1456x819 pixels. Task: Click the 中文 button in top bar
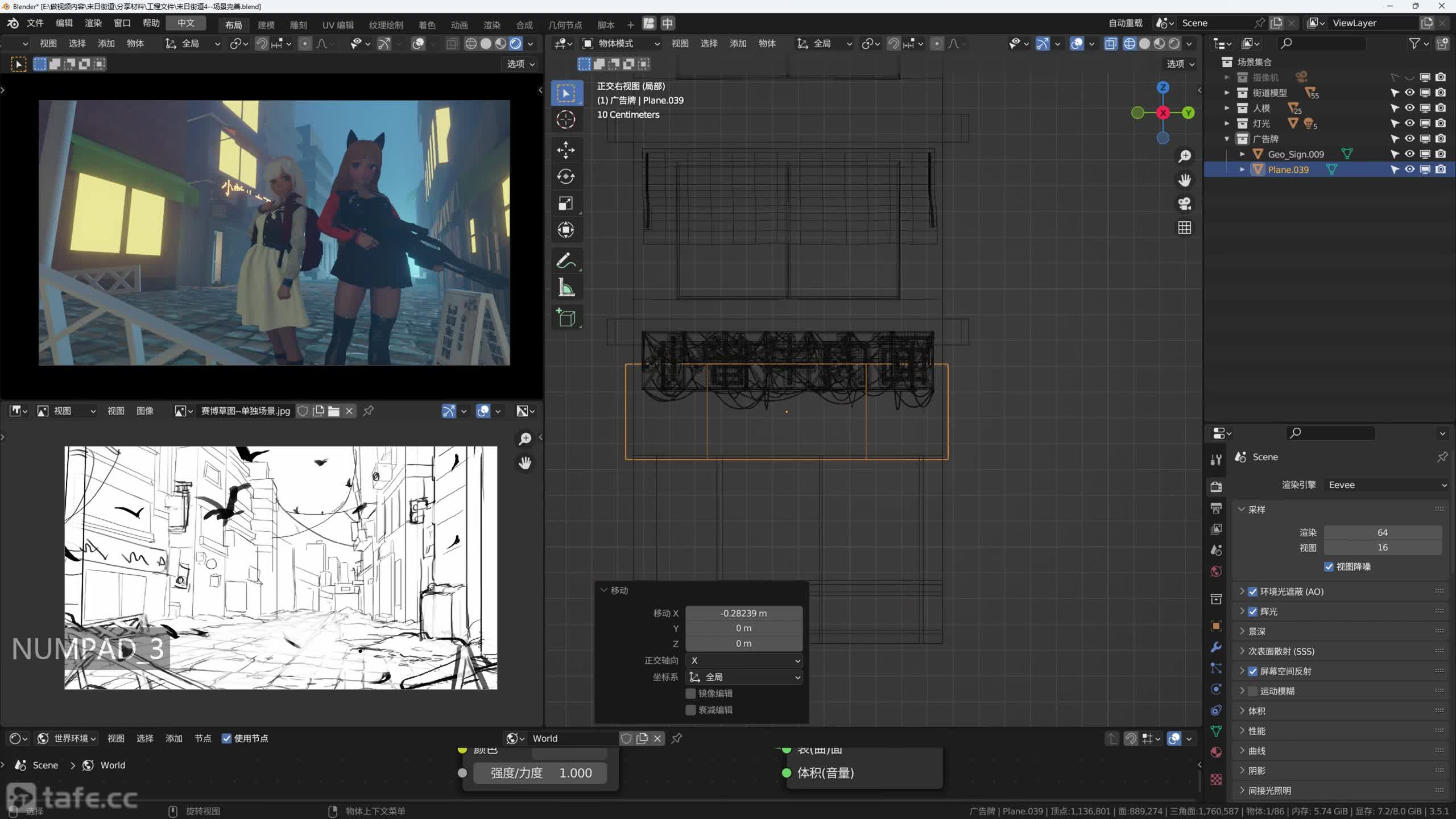coord(186,23)
